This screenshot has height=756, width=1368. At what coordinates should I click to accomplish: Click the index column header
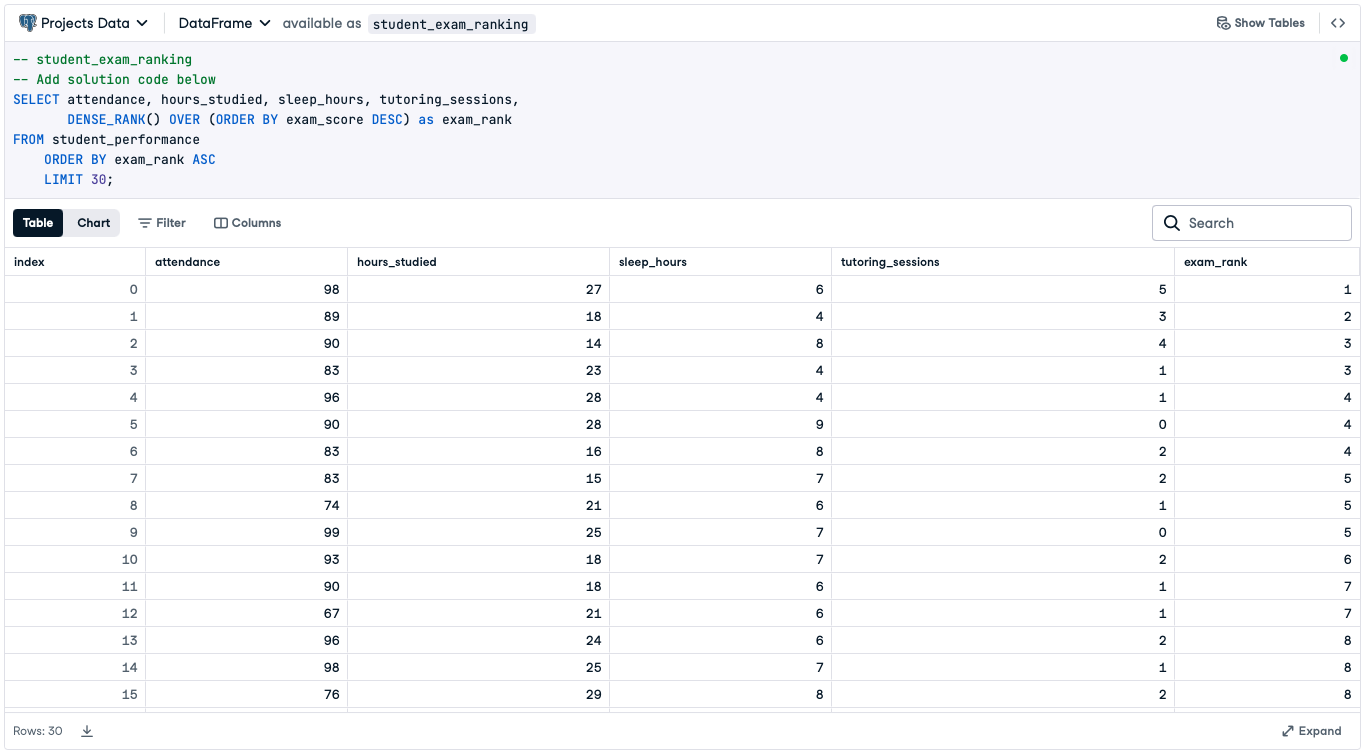[75, 262]
